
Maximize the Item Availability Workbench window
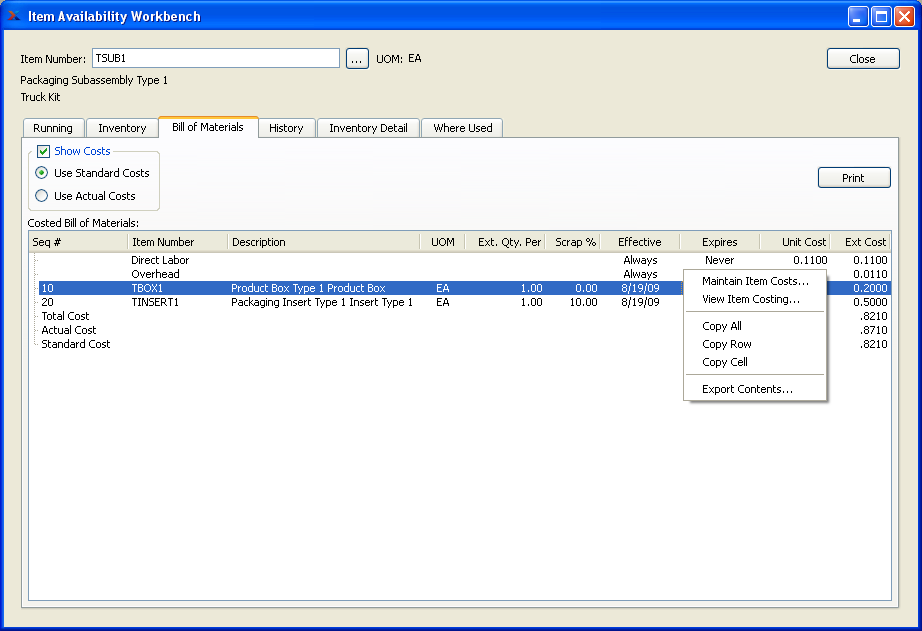point(881,16)
